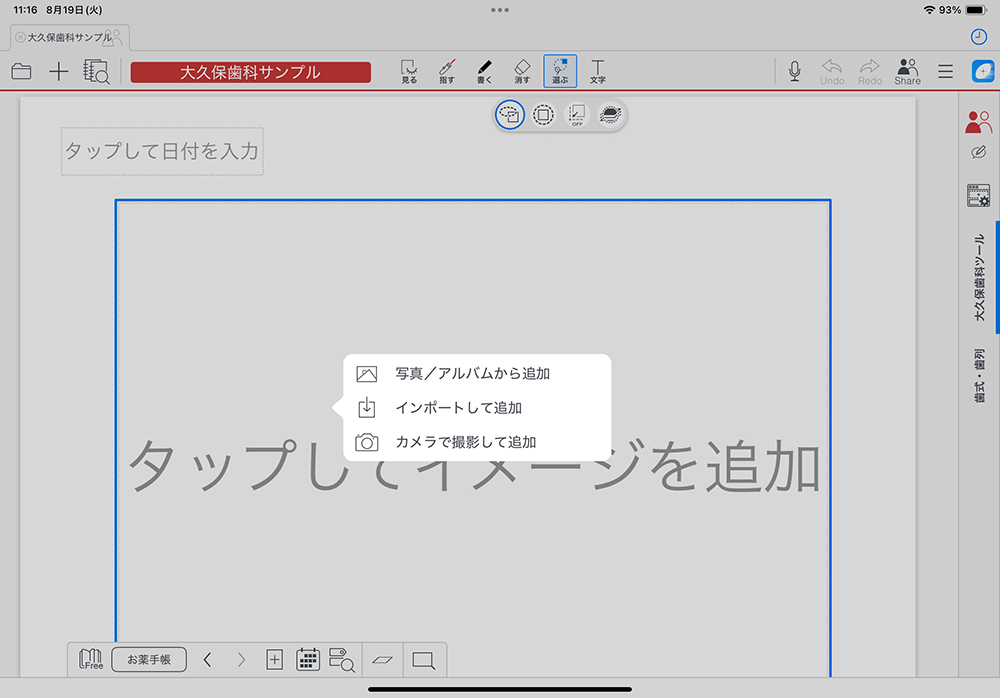
Task: Select the 消す eraser tool
Action: click(x=522, y=70)
